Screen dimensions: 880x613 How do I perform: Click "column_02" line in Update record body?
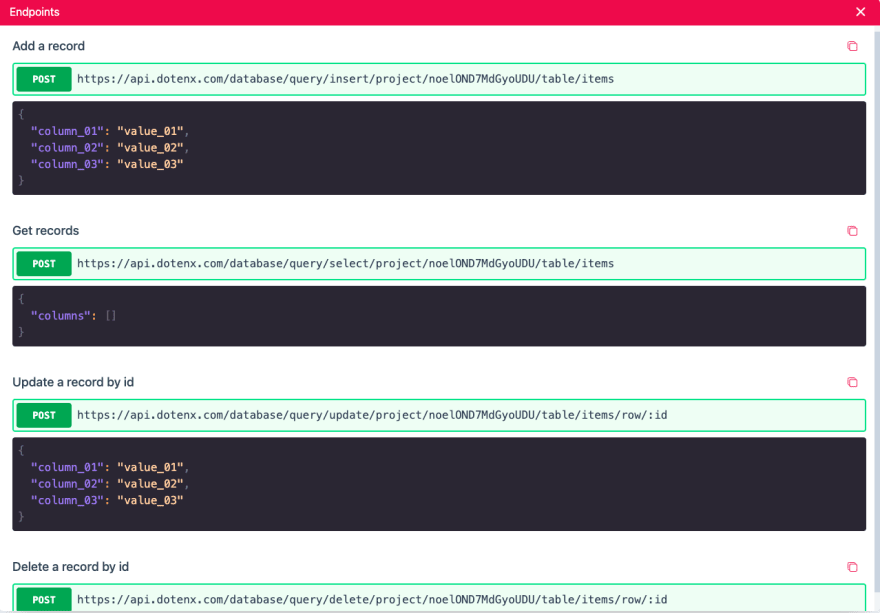[x=109, y=484]
